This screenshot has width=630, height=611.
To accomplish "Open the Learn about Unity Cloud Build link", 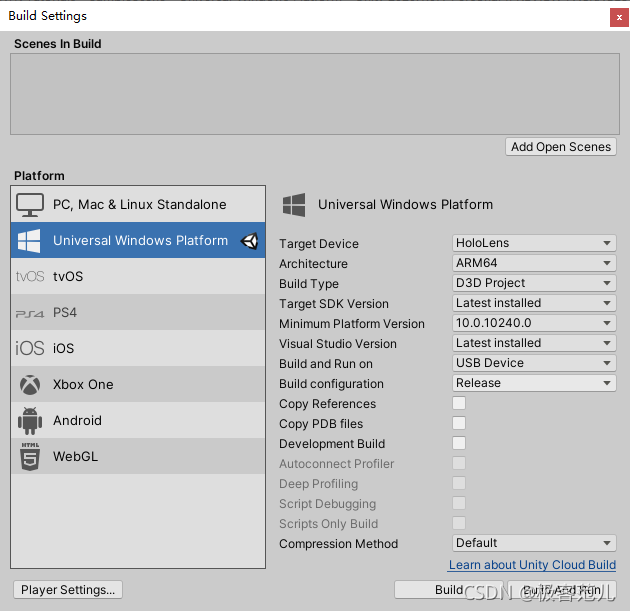I will tap(532, 565).
